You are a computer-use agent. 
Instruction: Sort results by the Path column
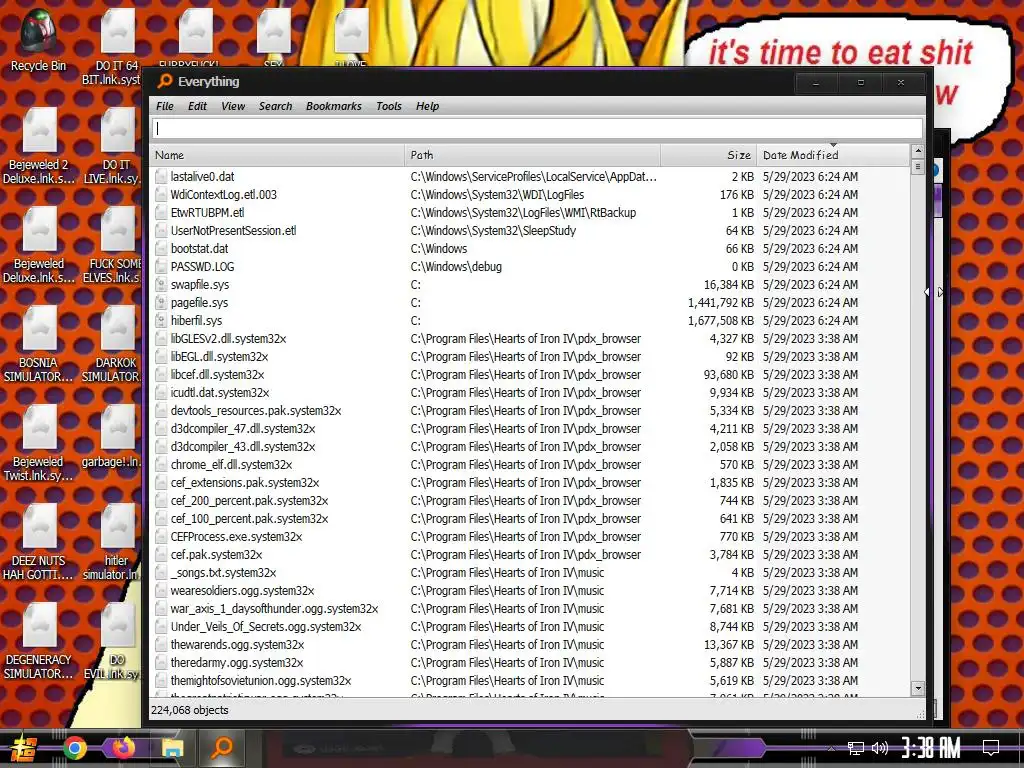pos(532,155)
